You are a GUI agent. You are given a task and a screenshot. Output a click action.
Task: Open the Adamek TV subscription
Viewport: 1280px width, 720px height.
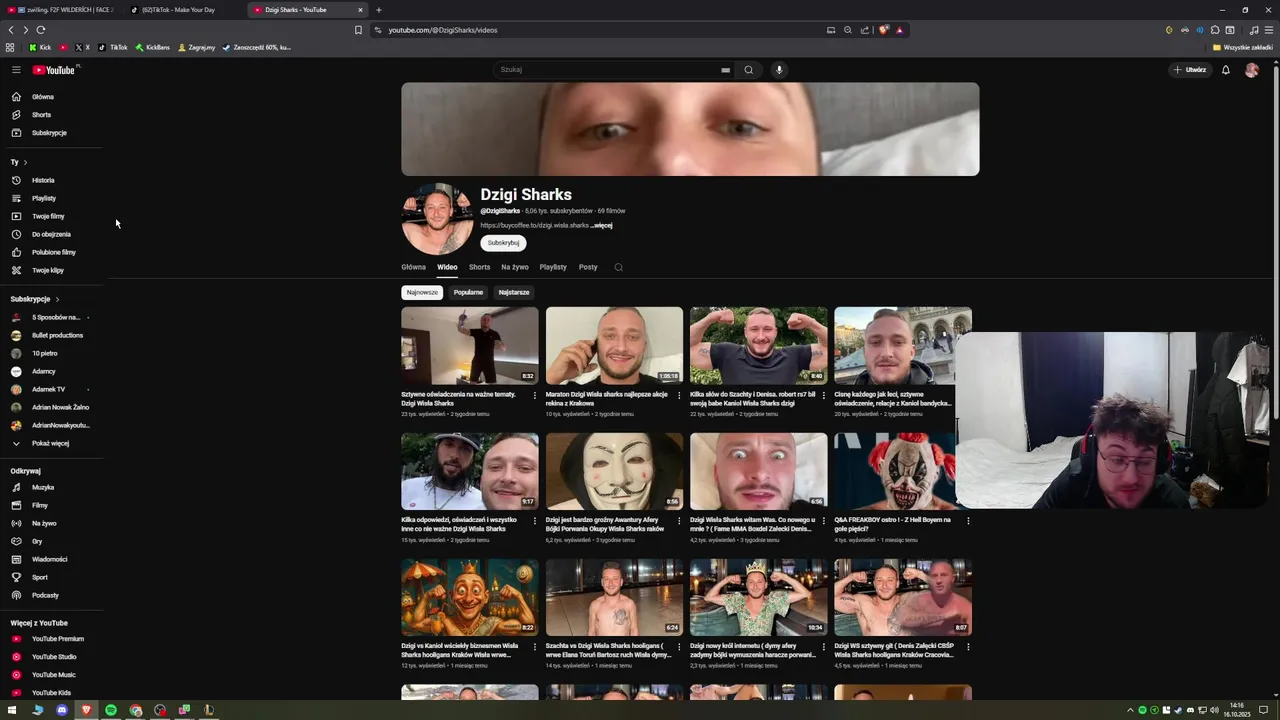[x=48, y=389]
